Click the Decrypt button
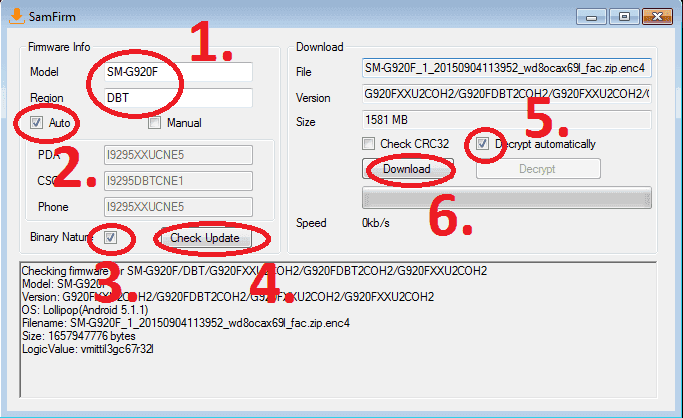683x418 pixels. coord(538,169)
